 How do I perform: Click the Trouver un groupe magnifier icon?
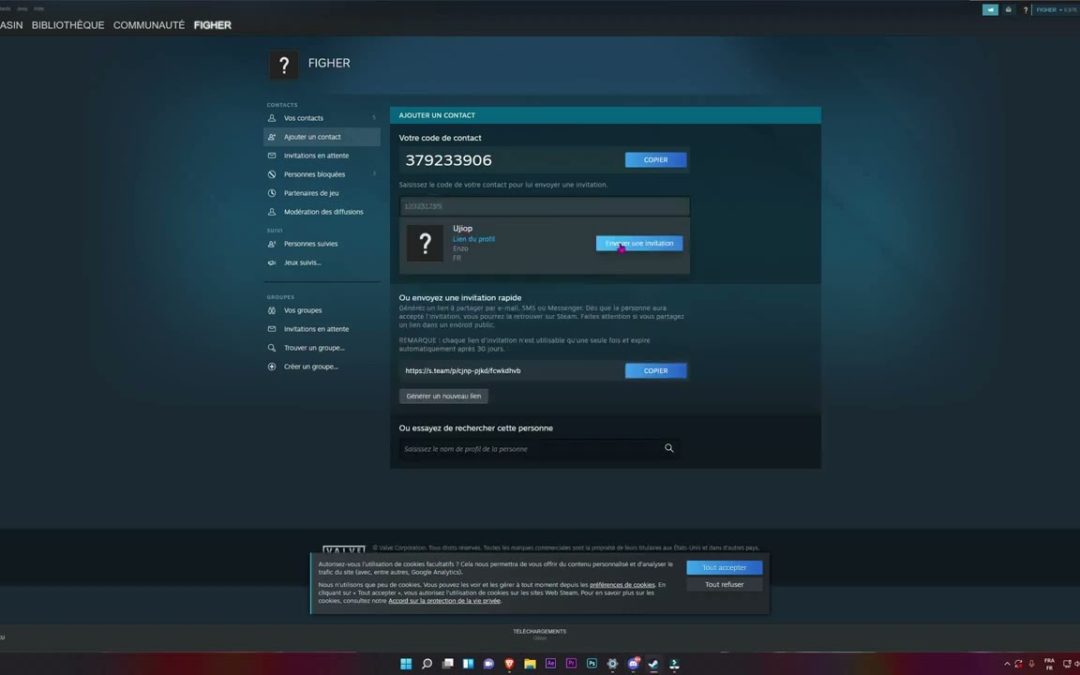[271, 348]
